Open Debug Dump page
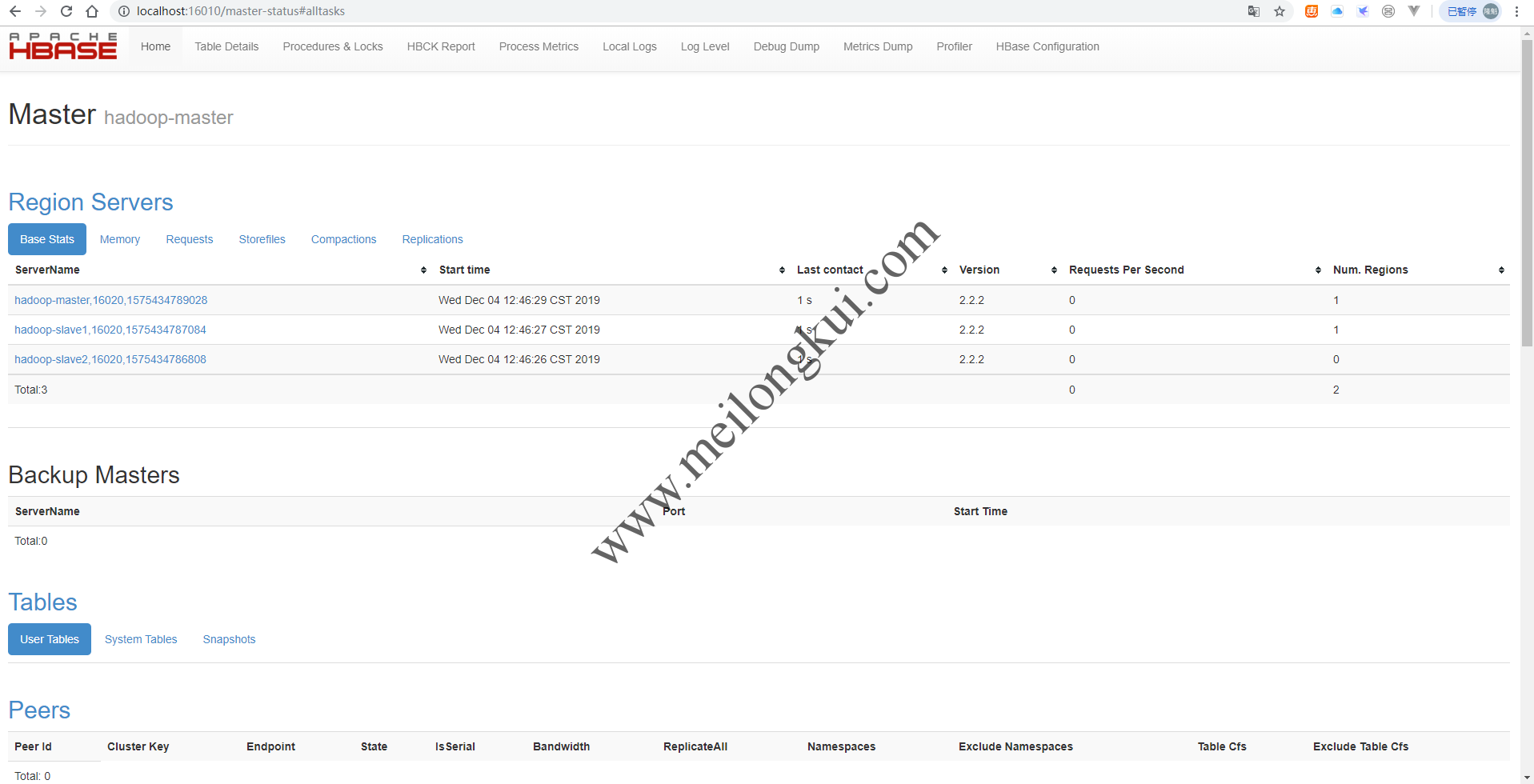Image resolution: width=1534 pixels, height=784 pixels. (x=787, y=46)
